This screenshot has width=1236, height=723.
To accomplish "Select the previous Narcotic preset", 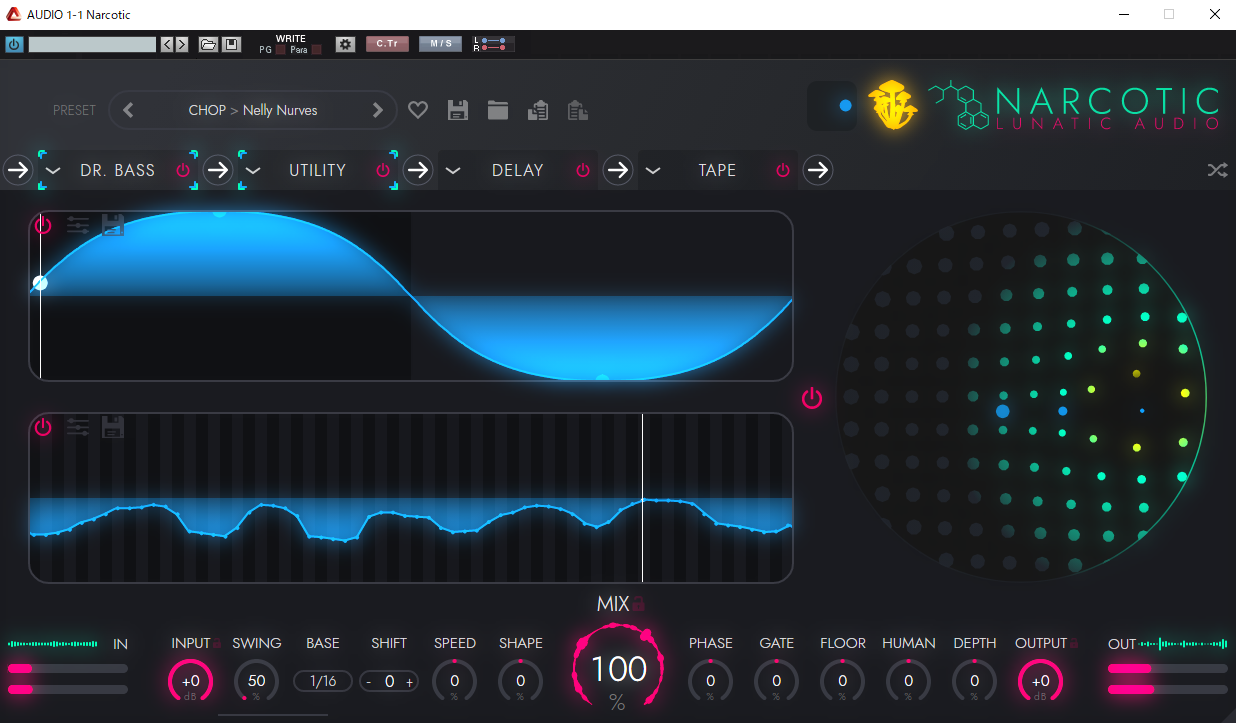I will click(128, 110).
